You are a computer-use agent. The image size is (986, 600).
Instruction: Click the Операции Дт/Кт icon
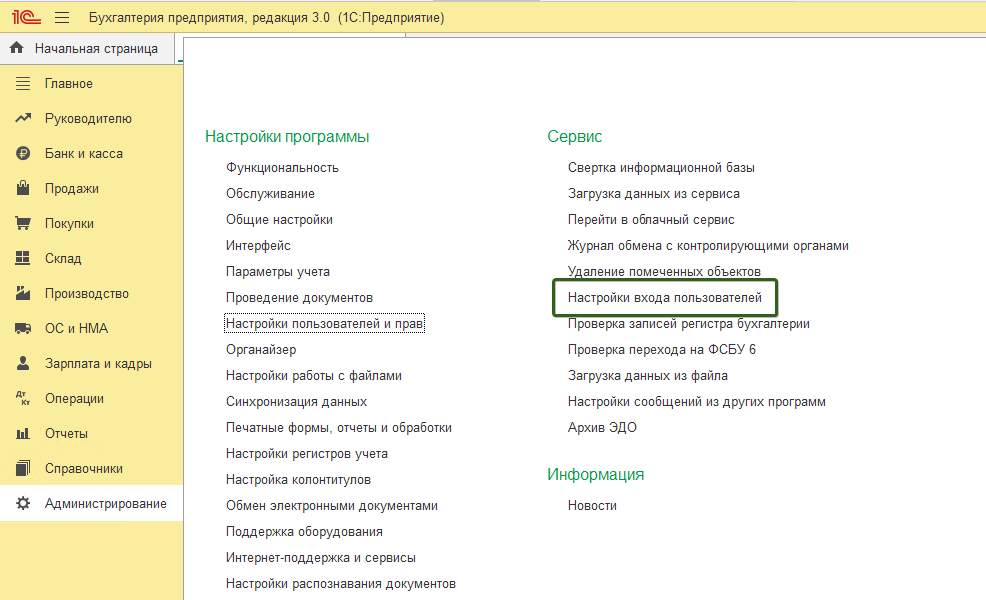click(x=23, y=398)
